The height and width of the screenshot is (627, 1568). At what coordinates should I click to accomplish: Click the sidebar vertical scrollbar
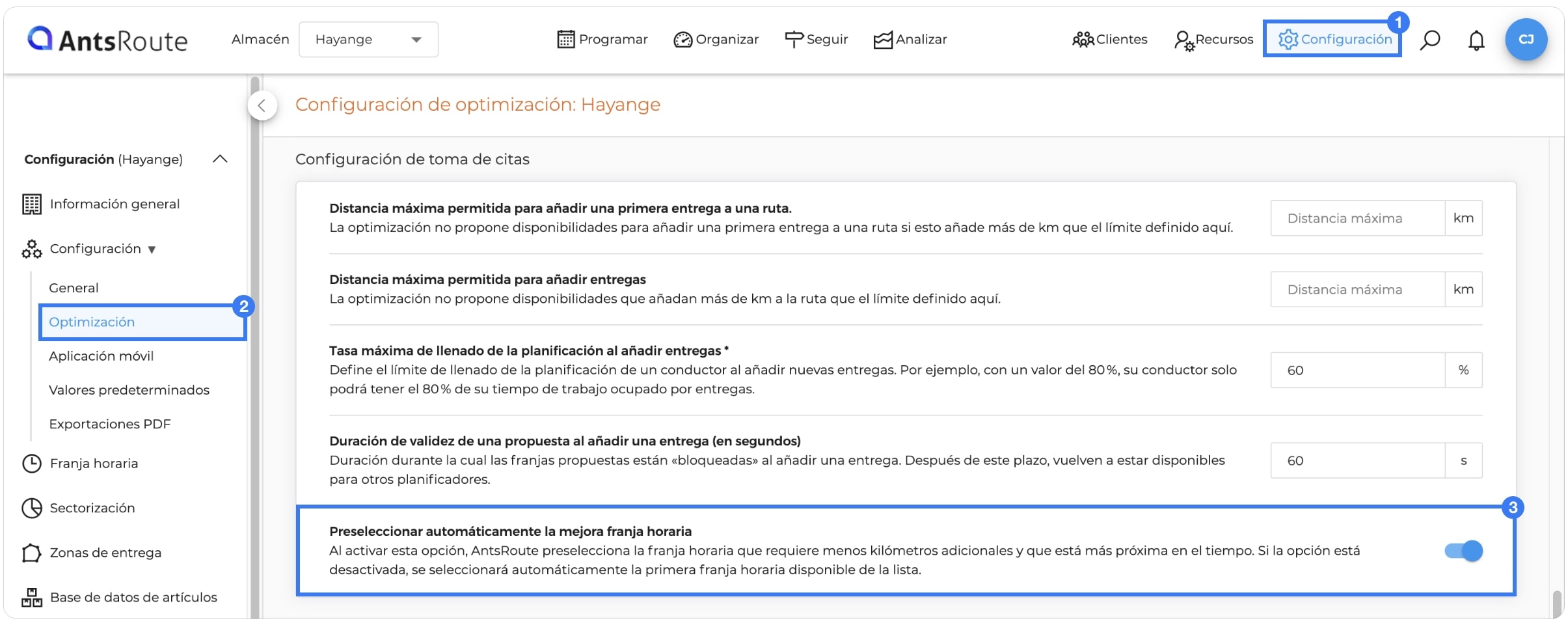(x=254, y=345)
